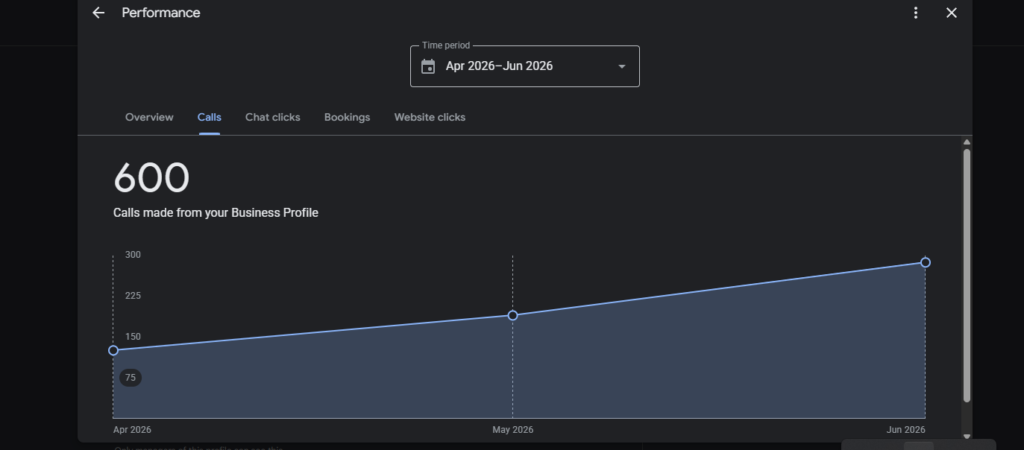Click the May 2026 axis label
Screen dimensions: 1024x450
click(513, 430)
